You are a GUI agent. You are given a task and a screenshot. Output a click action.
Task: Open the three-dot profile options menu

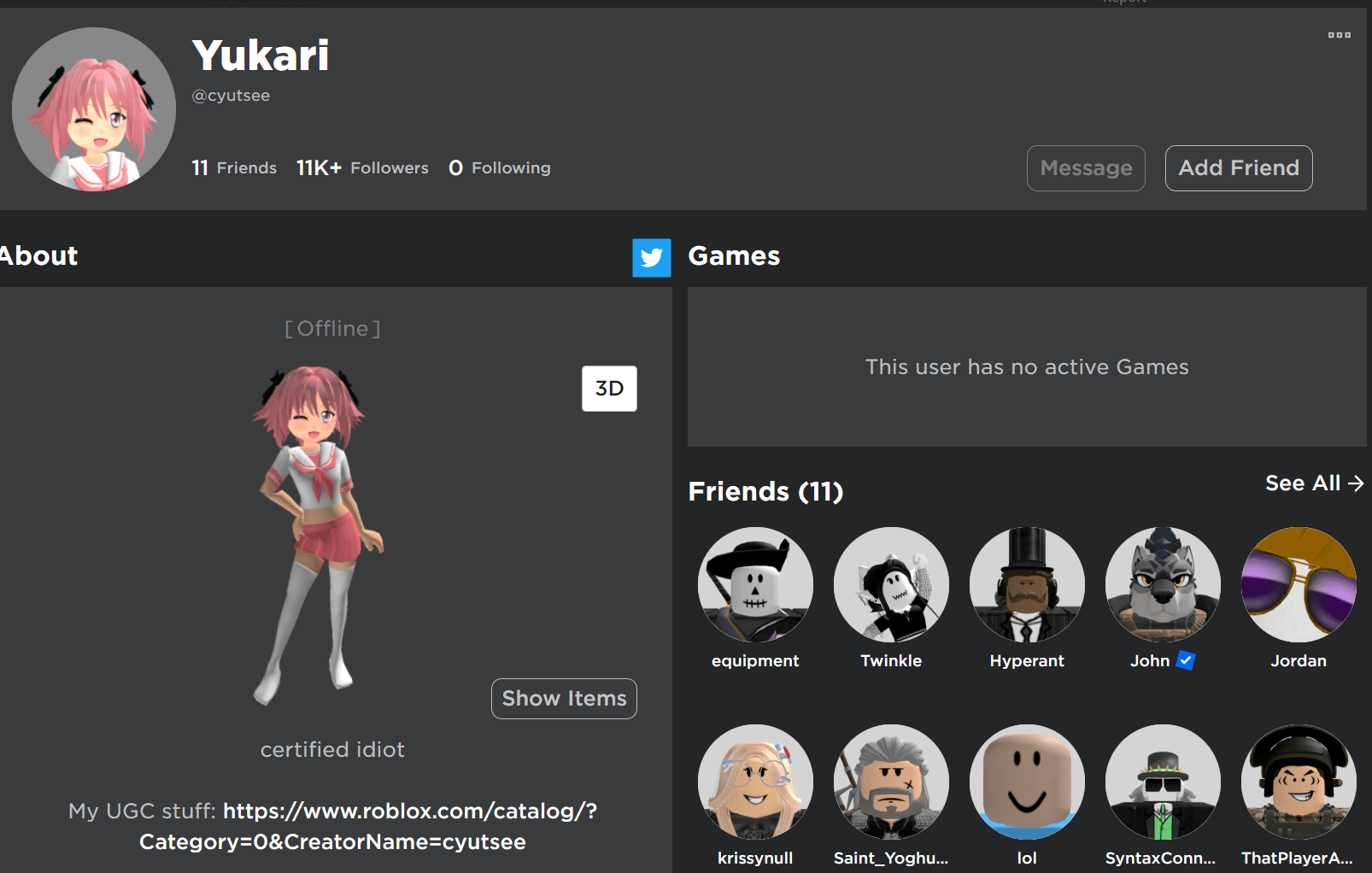coord(1339,35)
